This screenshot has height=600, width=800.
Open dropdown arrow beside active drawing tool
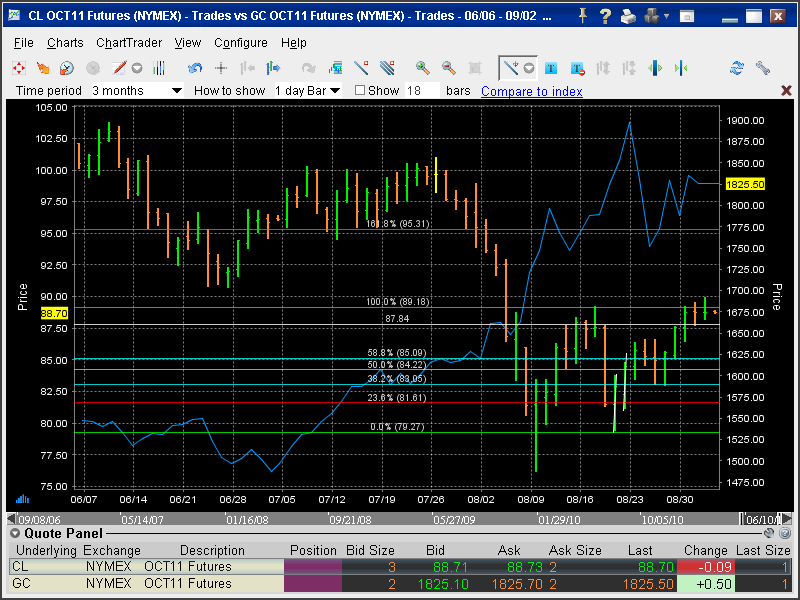[529, 68]
